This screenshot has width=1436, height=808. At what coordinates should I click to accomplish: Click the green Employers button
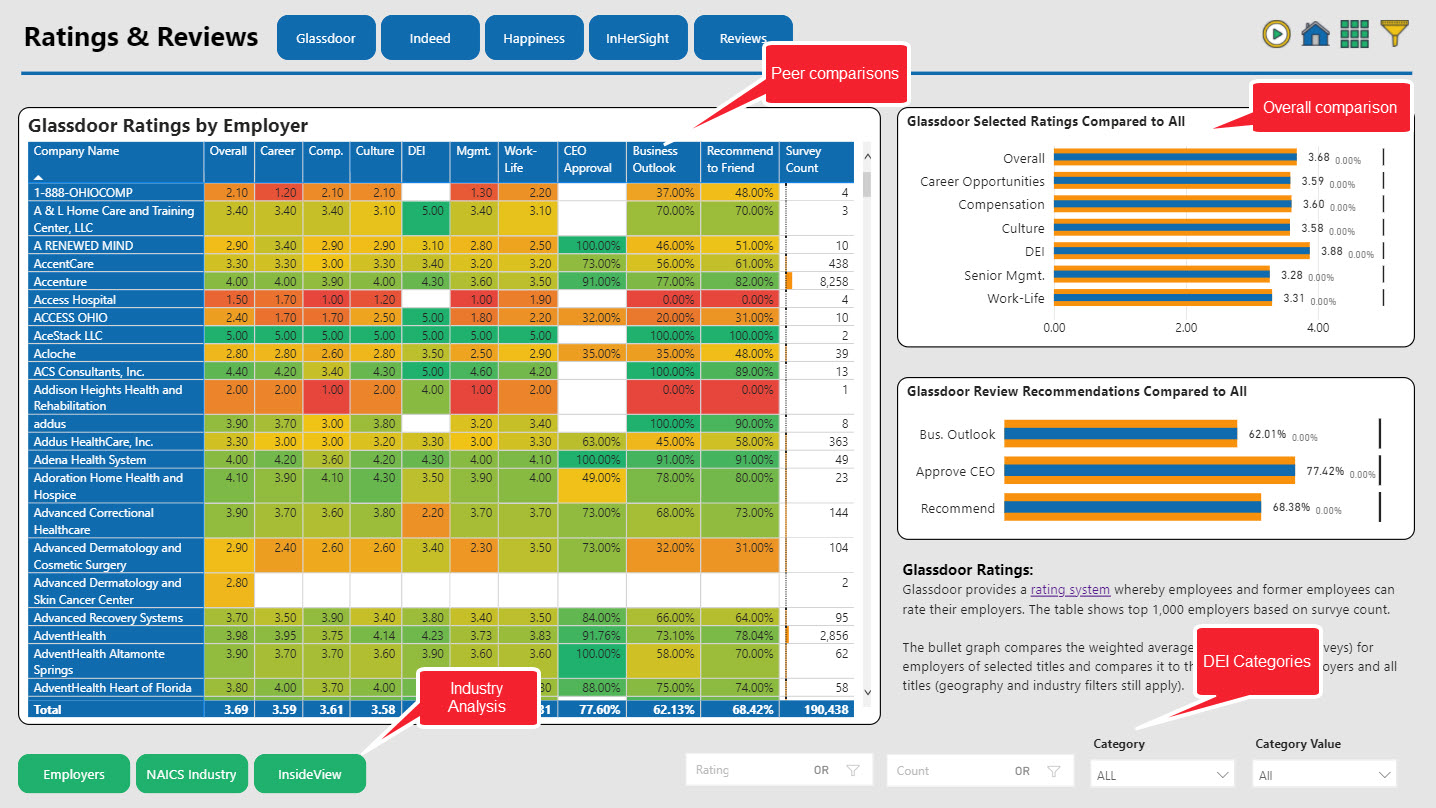coord(73,773)
